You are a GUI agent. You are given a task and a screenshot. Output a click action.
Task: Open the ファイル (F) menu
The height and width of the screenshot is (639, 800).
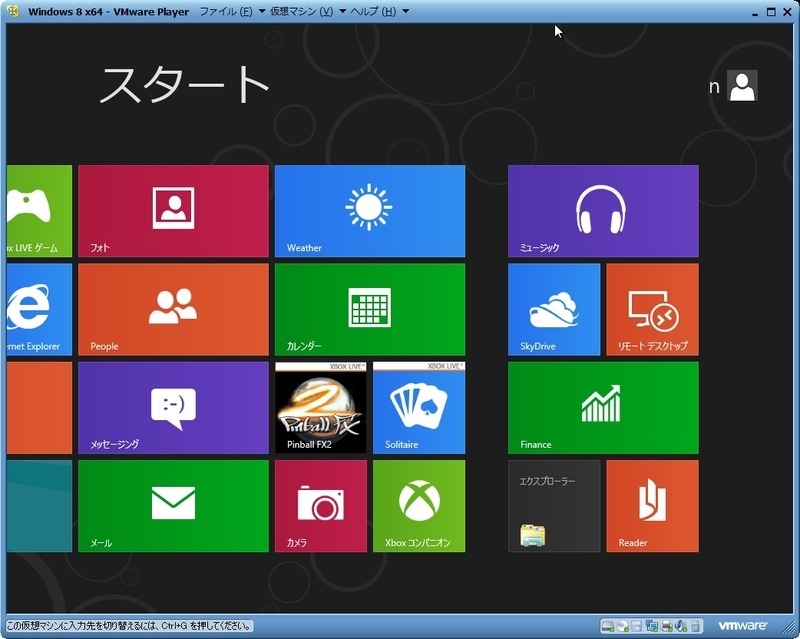(x=226, y=11)
